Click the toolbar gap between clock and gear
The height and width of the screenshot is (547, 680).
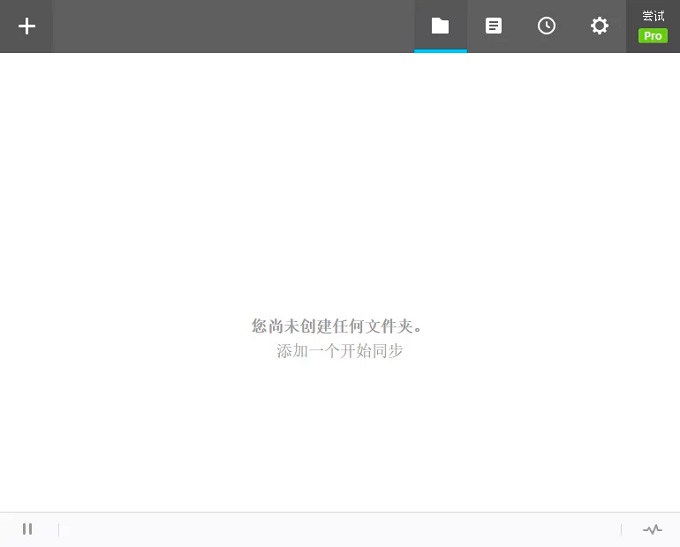pyautogui.click(x=573, y=26)
